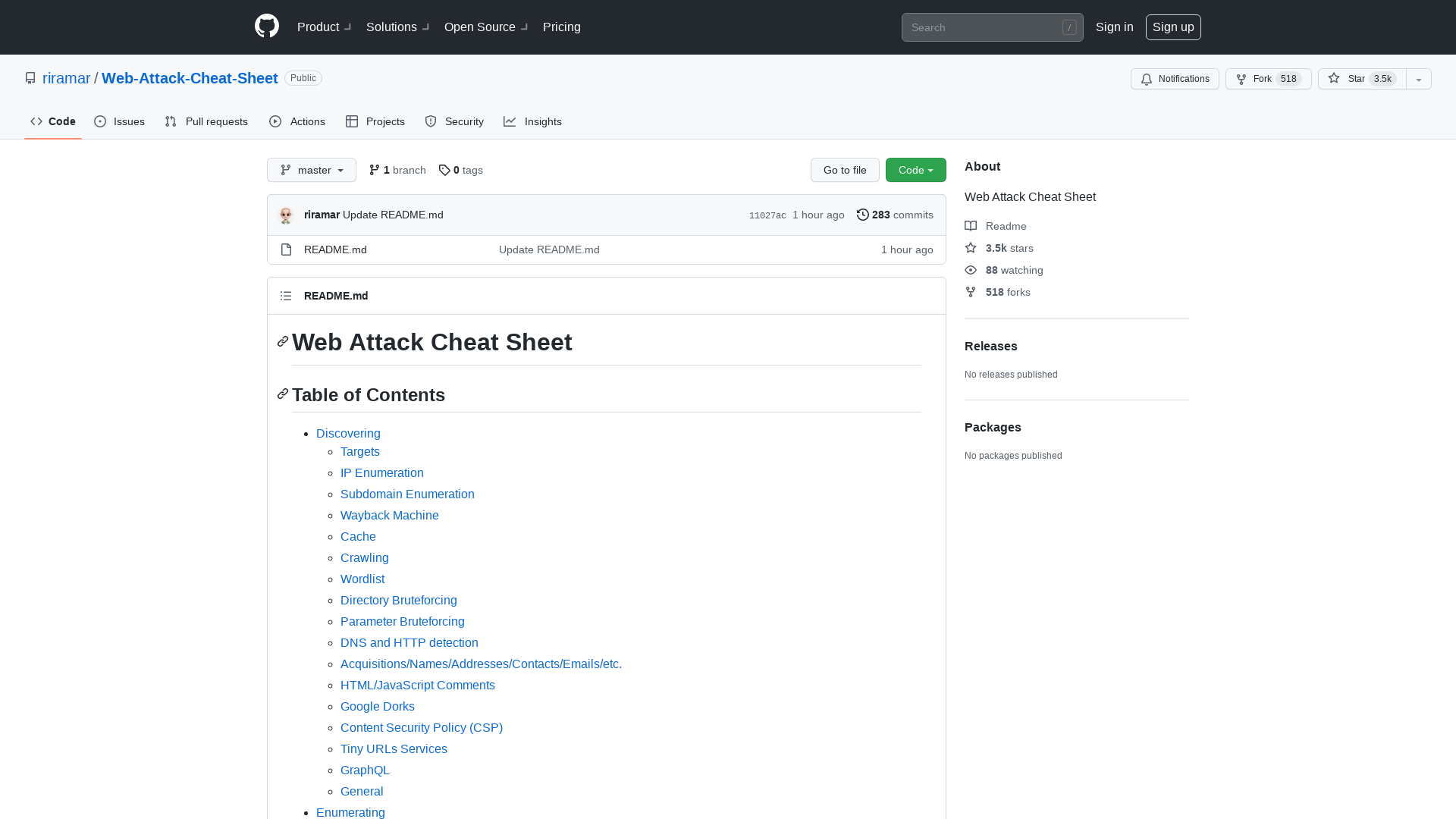Jump to the Crawling section link
The height and width of the screenshot is (819, 1456).
pos(365,557)
